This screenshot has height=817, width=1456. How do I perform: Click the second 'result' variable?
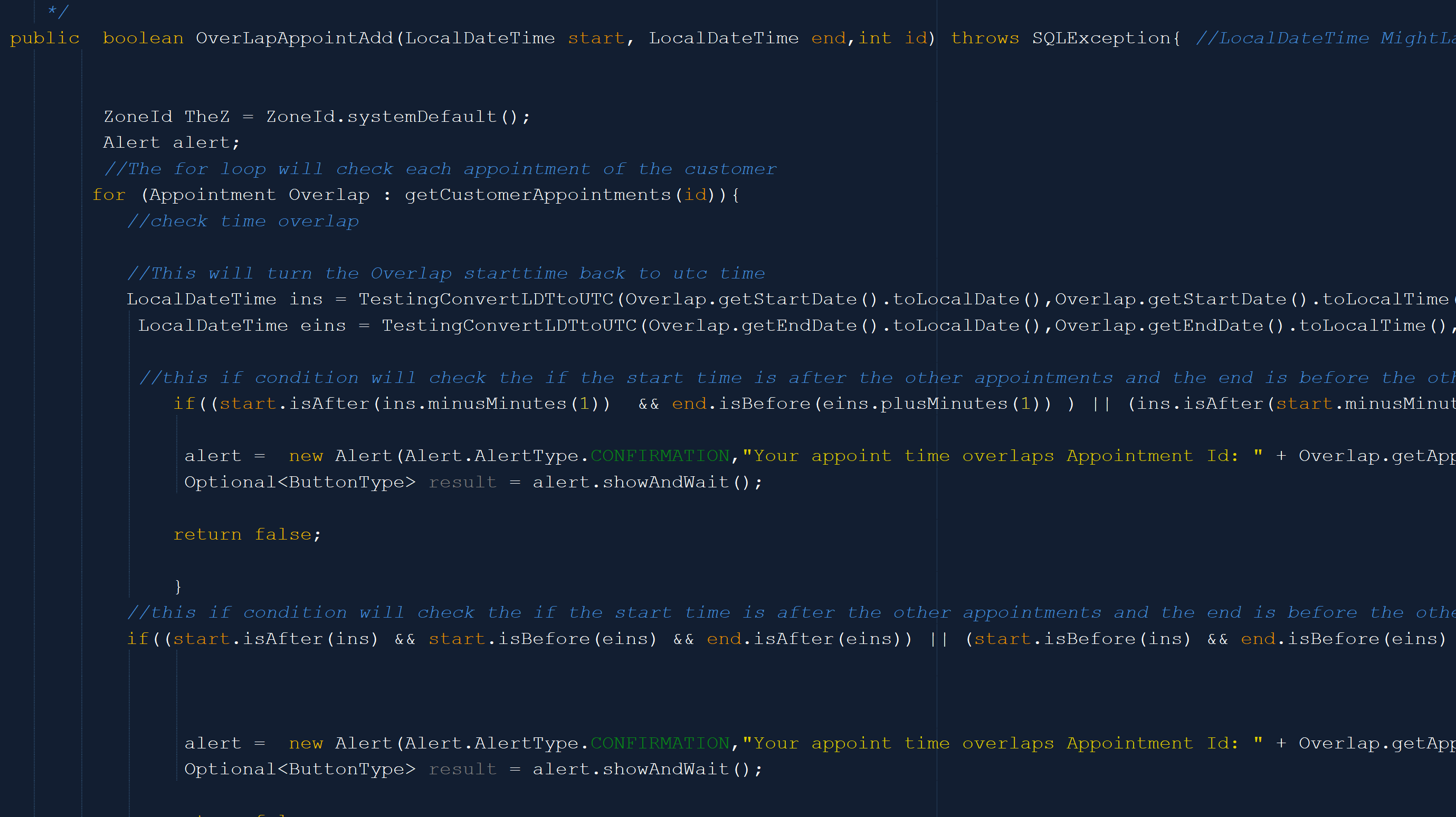point(462,770)
